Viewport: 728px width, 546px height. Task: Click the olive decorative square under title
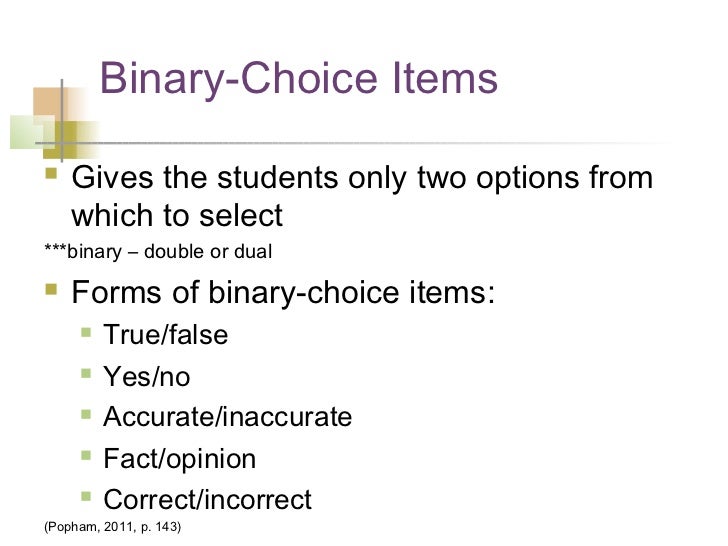[x=60, y=139]
